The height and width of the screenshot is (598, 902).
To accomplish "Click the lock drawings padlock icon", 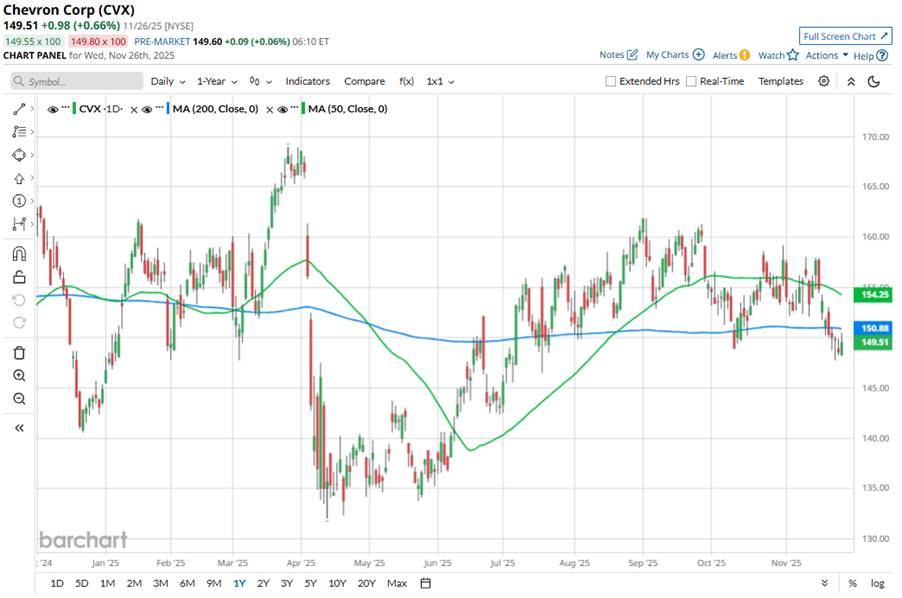I will (x=18, y=277).
